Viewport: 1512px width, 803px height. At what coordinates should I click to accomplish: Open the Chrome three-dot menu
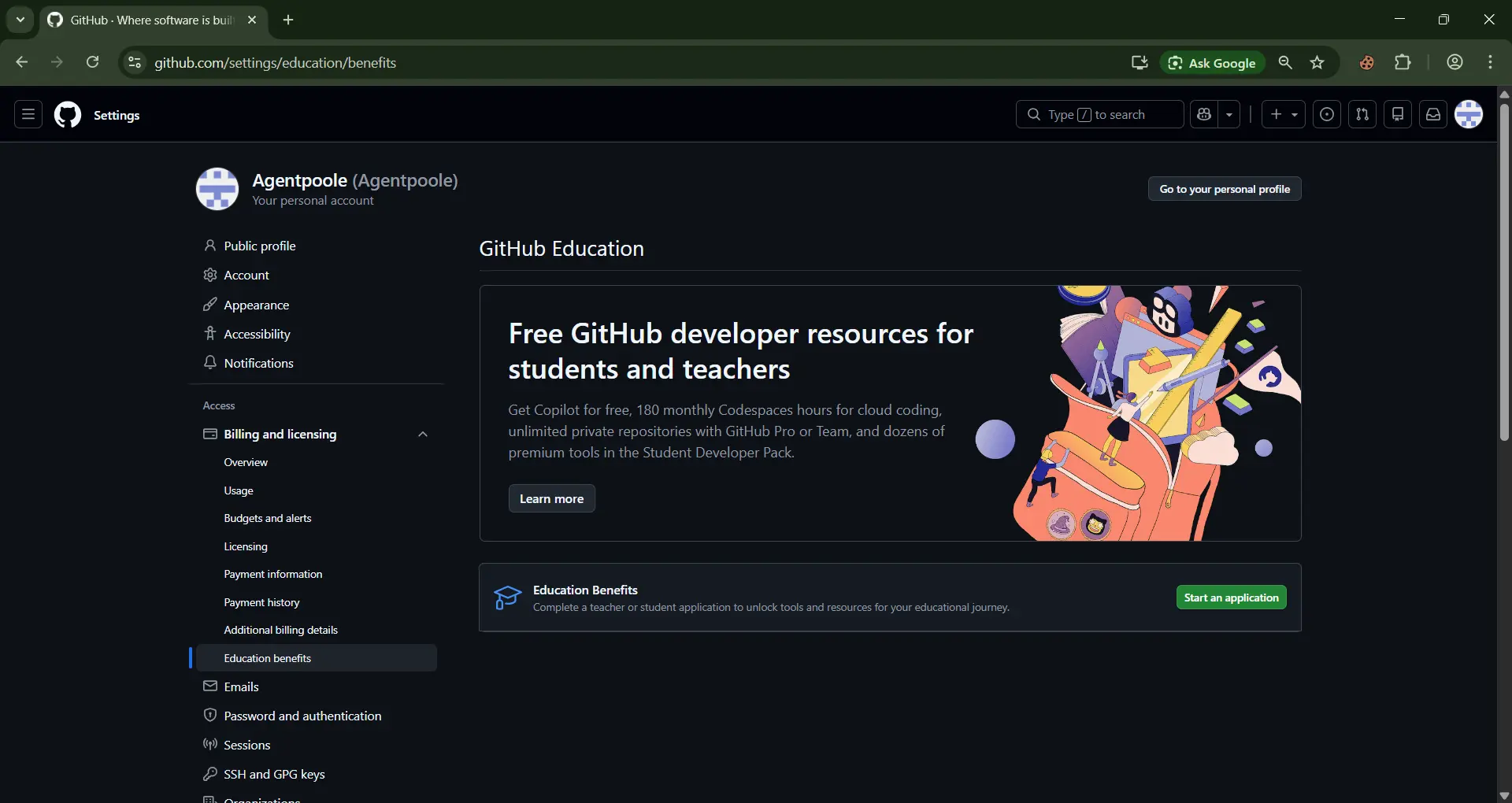pos(1490,62)
